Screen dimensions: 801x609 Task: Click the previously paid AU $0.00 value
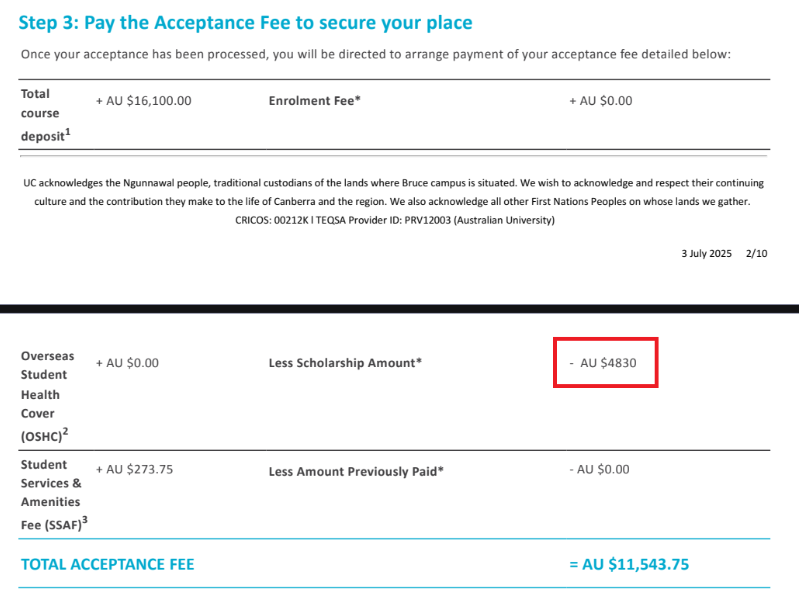pos(599,469)
